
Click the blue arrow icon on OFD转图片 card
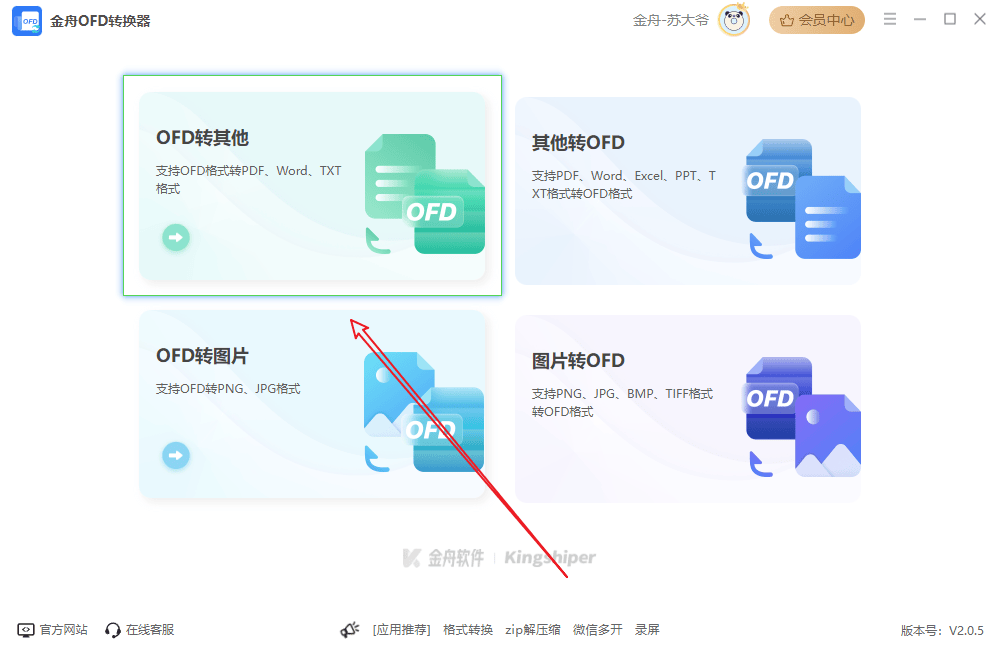point(175,455)
